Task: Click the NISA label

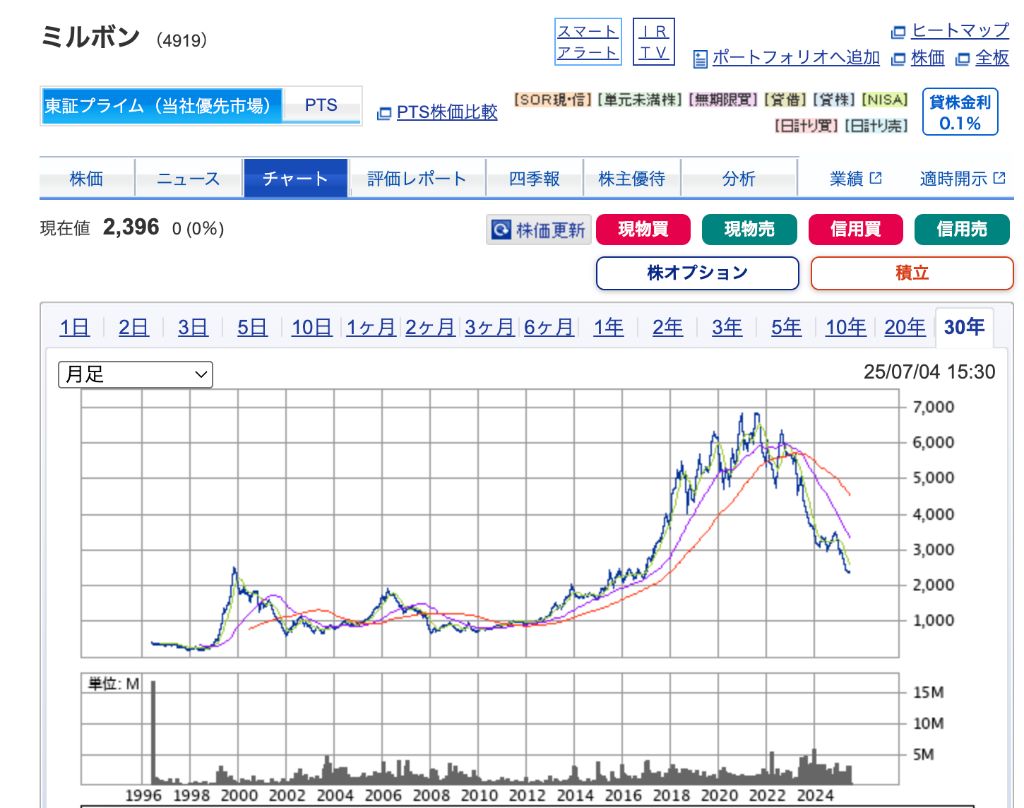Action: [x=885, y=100]
